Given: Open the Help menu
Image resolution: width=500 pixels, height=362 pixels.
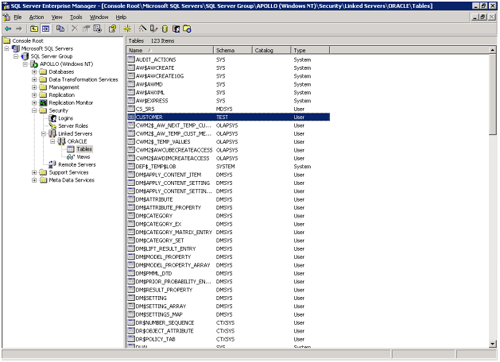Looking at the screenshot, I should point(121,17).
